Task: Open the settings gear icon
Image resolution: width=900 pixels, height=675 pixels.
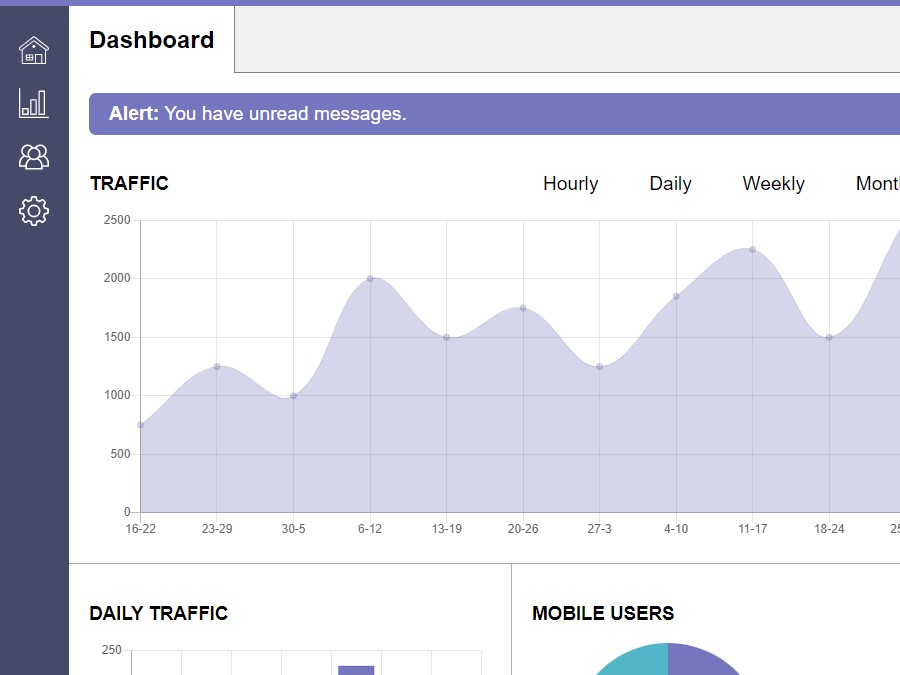Action: [x=34, y=211]
